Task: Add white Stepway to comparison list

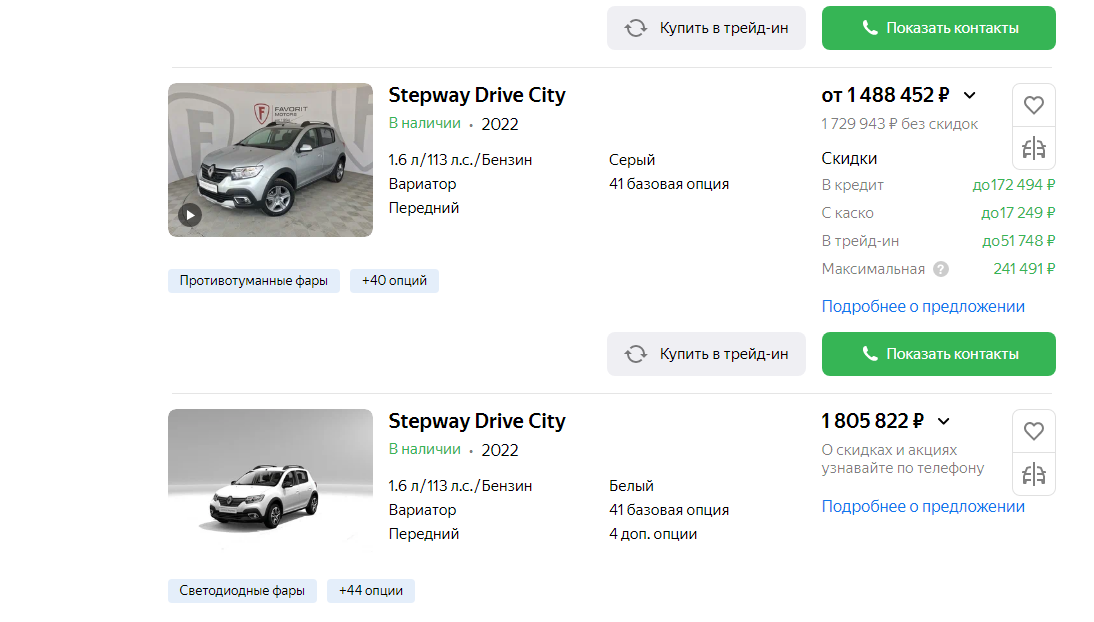Action: [1033, 474]
